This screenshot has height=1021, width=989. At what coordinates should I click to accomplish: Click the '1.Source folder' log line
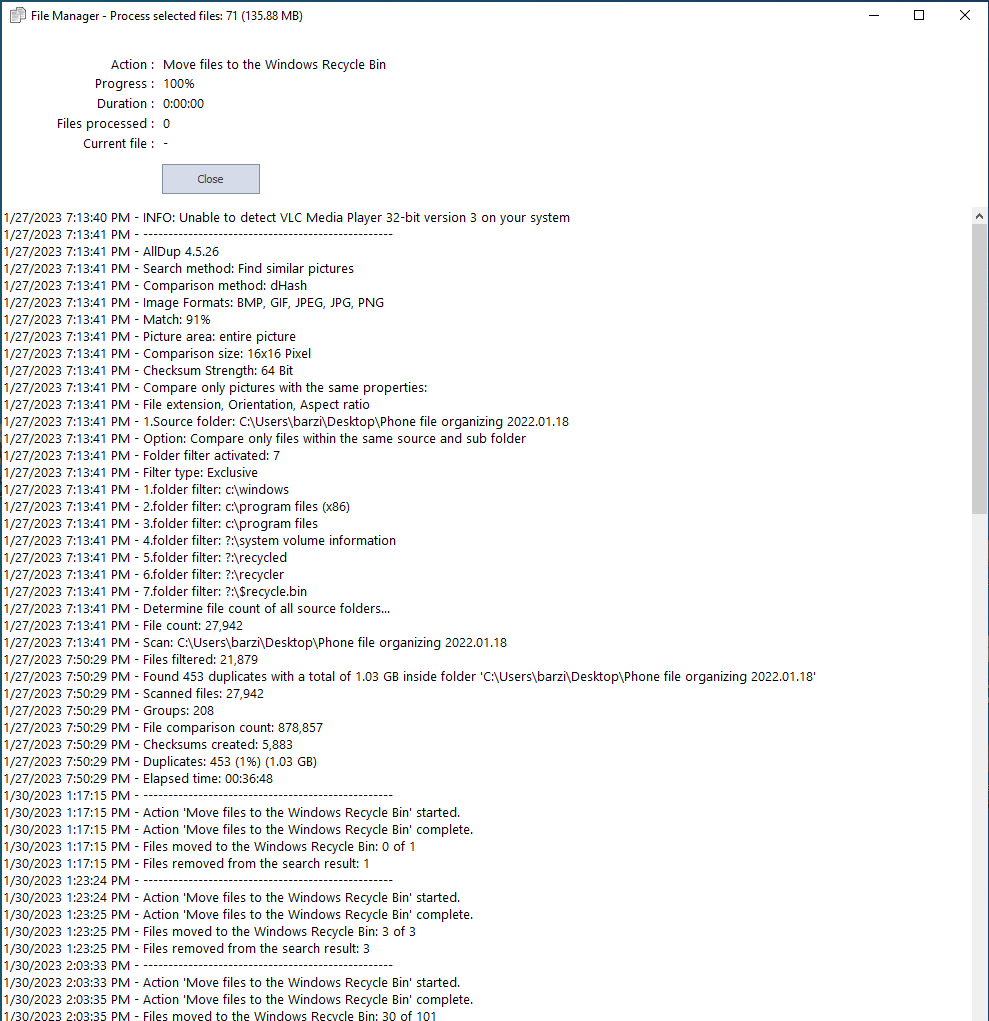coord(355,422)
